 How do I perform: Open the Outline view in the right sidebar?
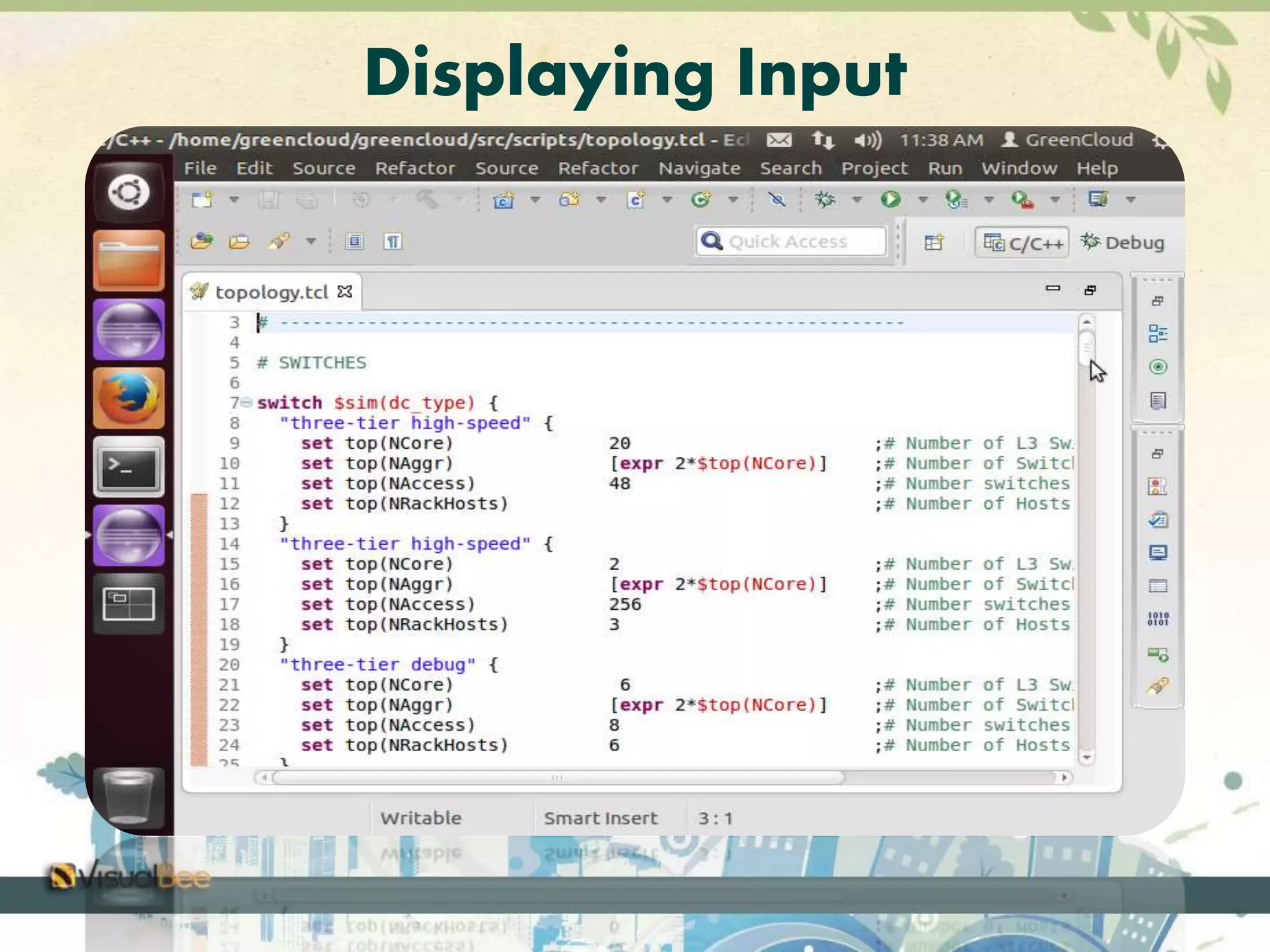point(1158,333)
